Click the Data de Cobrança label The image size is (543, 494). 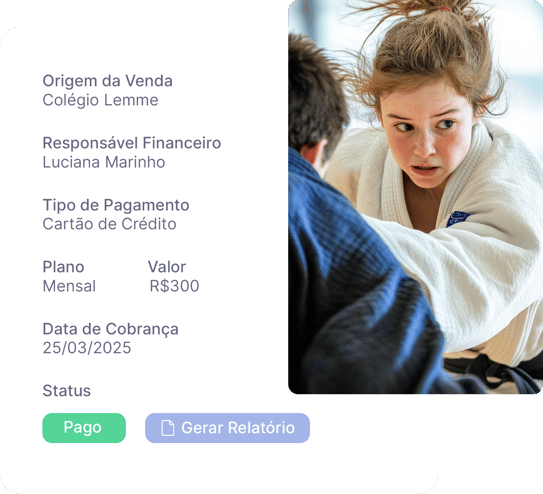[x=110, y=329]
